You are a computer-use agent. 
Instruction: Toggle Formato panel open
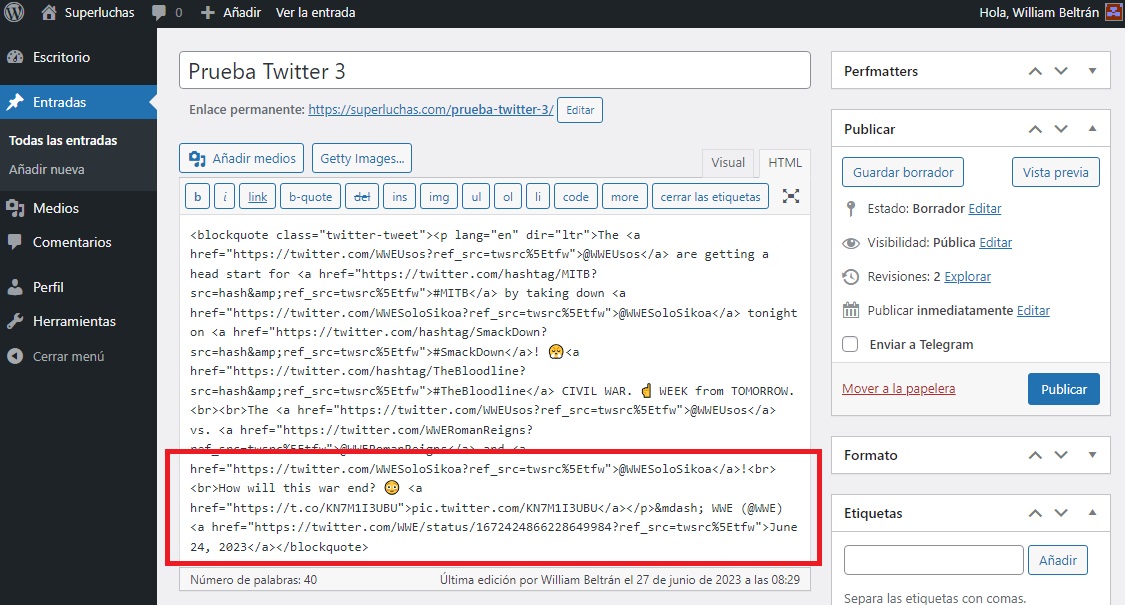point(1093,455)
